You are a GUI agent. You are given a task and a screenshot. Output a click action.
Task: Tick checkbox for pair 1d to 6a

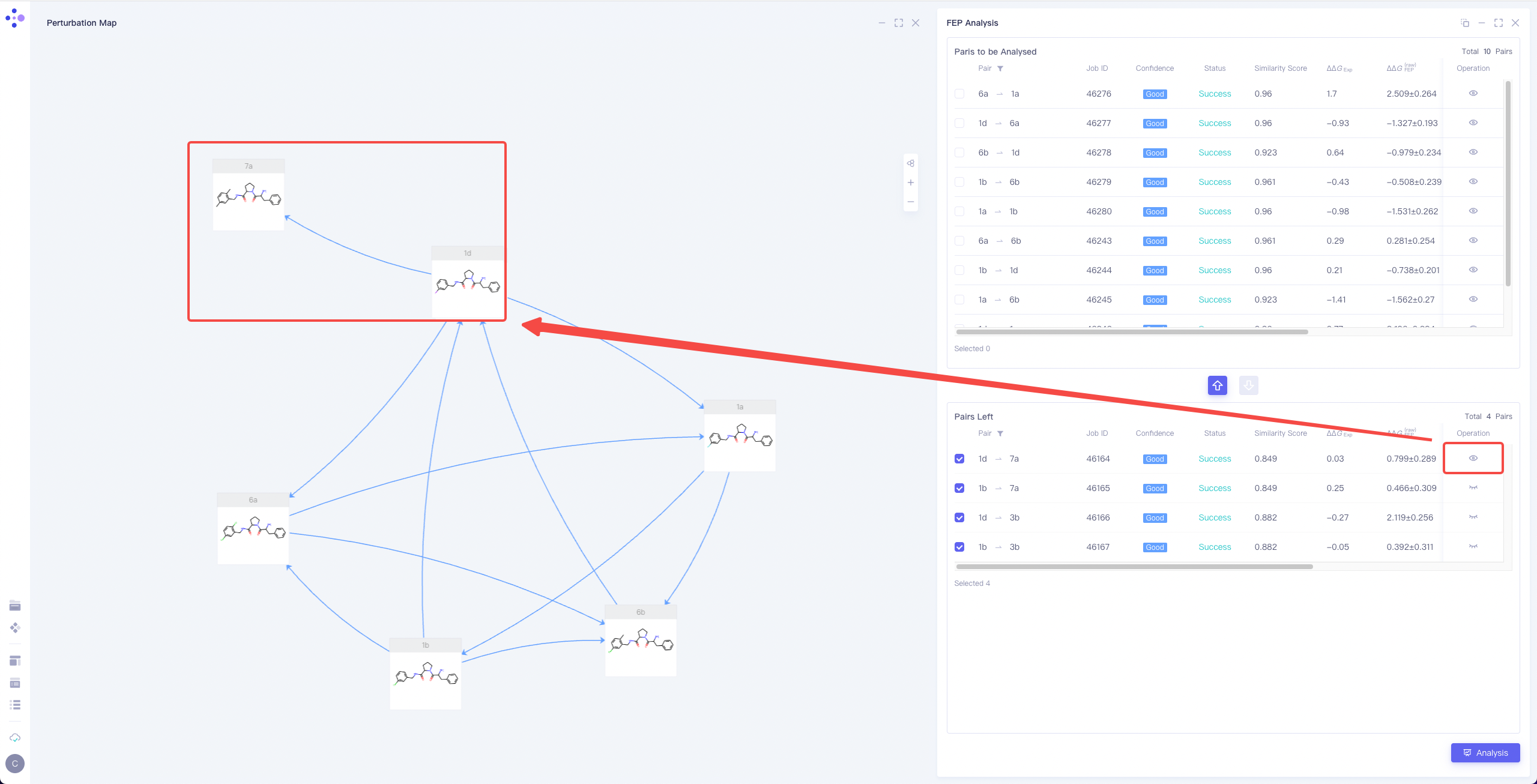(x=959, y=123)
